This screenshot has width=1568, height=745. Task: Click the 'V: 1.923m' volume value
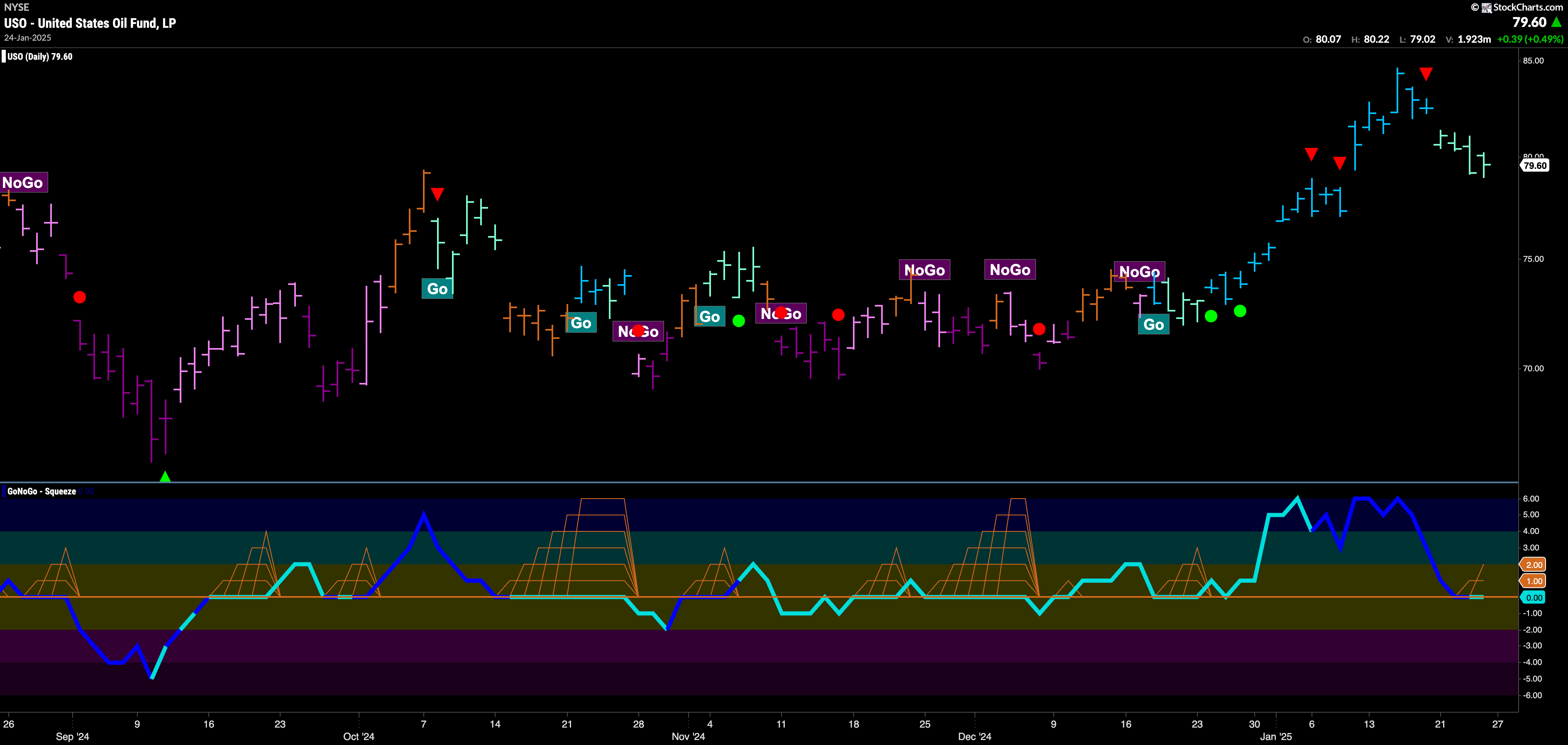click(x=1468, y=39)
